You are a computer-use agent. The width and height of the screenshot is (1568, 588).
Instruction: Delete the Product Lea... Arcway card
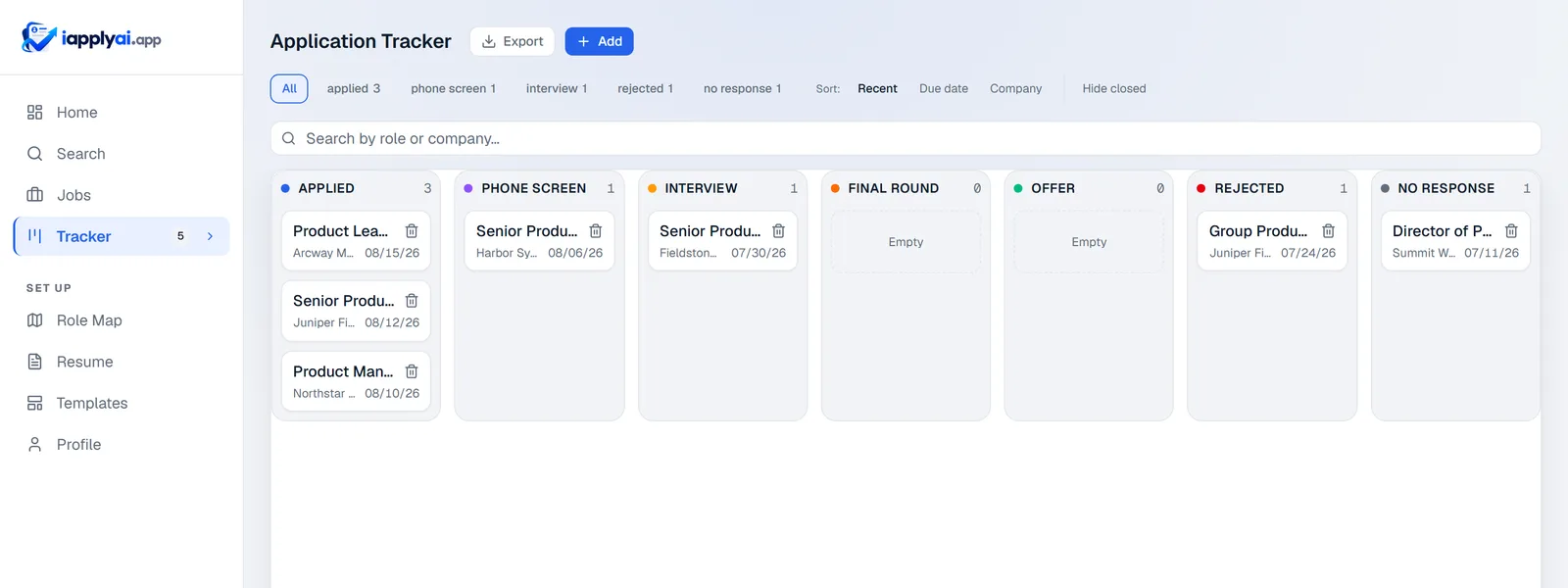point(412,231)
